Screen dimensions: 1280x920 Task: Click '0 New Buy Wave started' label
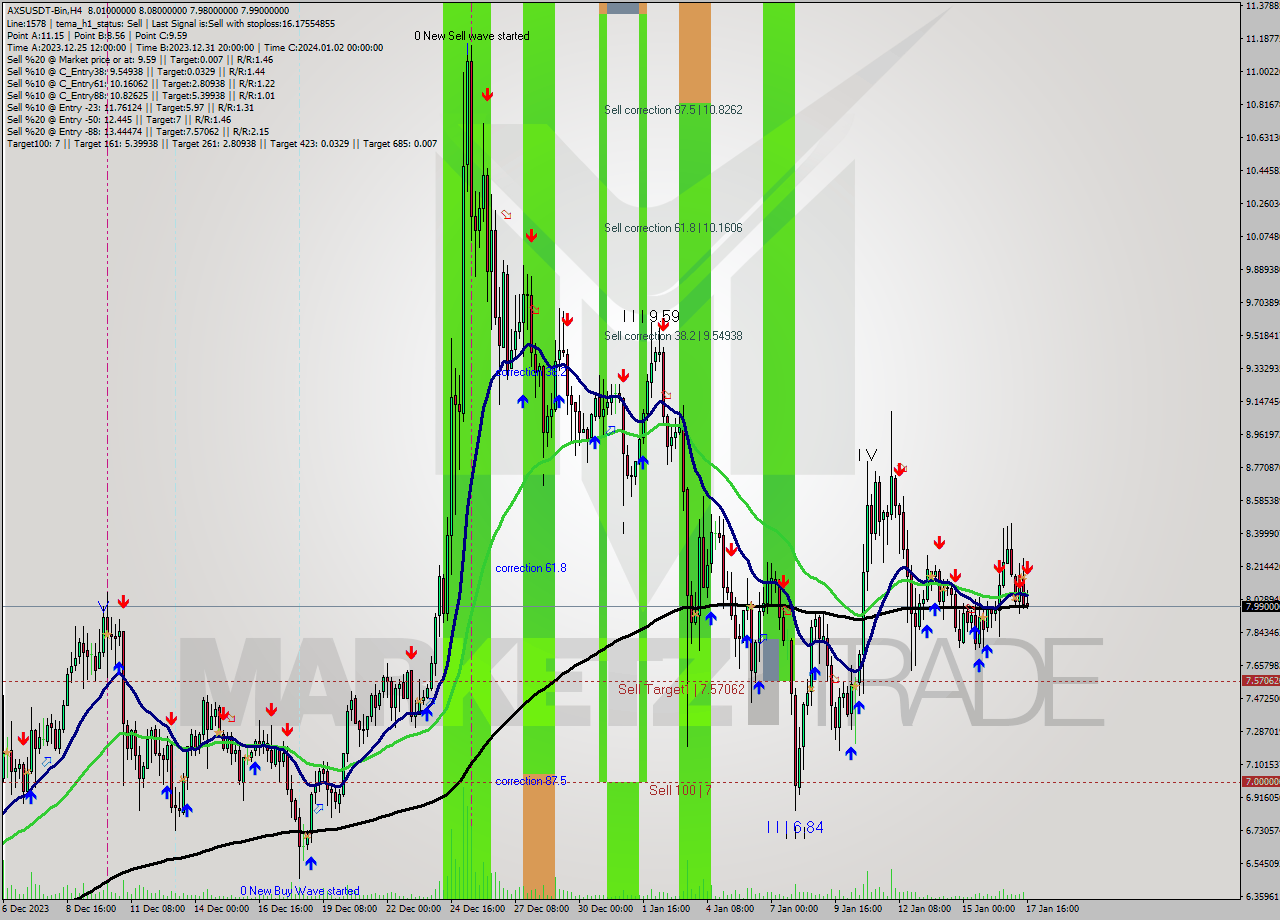[x=299, y=891]
